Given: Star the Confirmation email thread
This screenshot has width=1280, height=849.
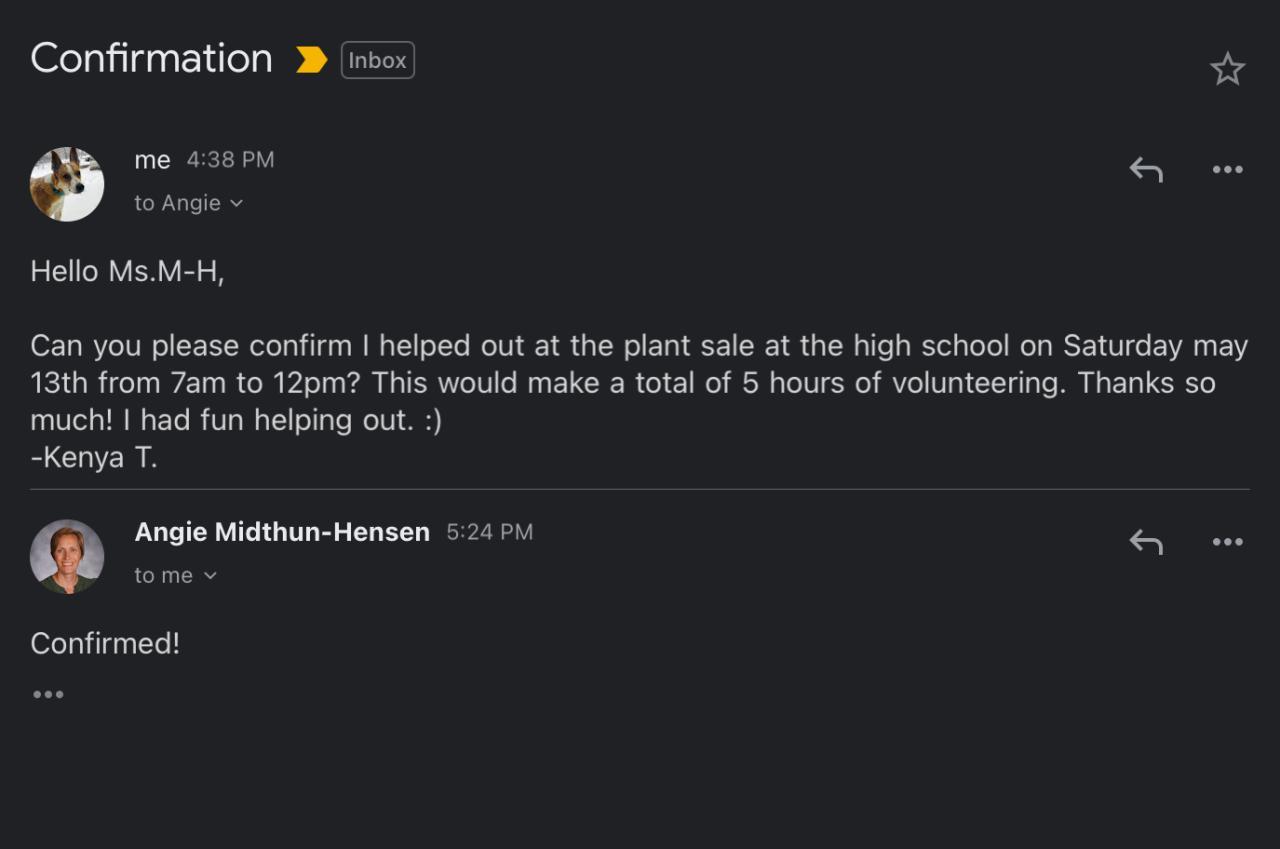Looking at the screenshot, I should pyautogui.click(x=1227, y=69).
